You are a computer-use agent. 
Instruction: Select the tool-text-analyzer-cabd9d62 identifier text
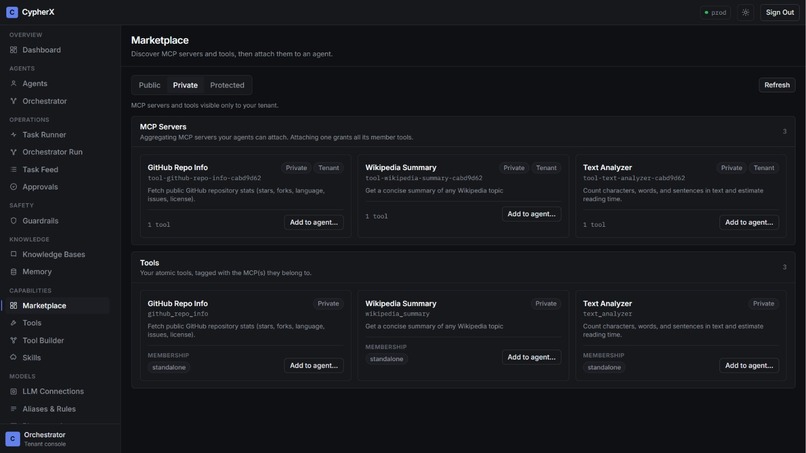tap(634, 178)
